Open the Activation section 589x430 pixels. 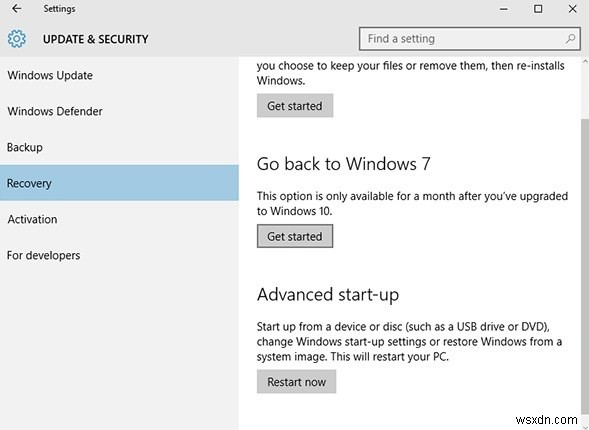tap(119, 219)
